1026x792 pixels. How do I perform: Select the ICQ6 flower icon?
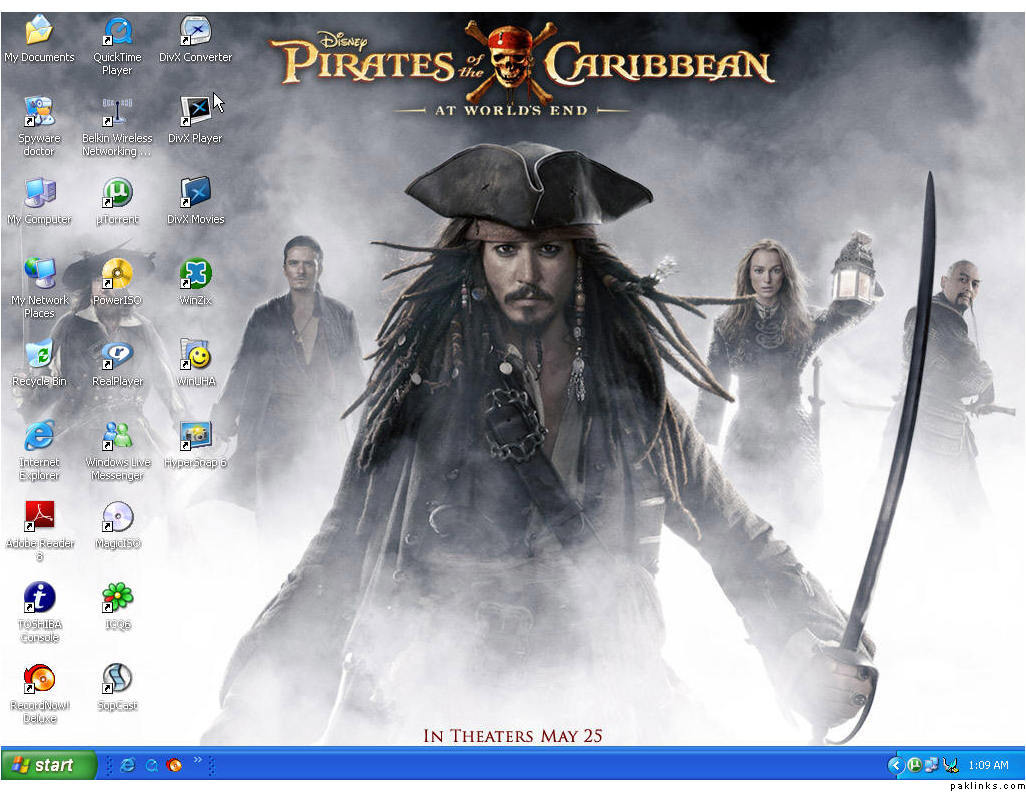pyautogui.click(x=117, y=598)
